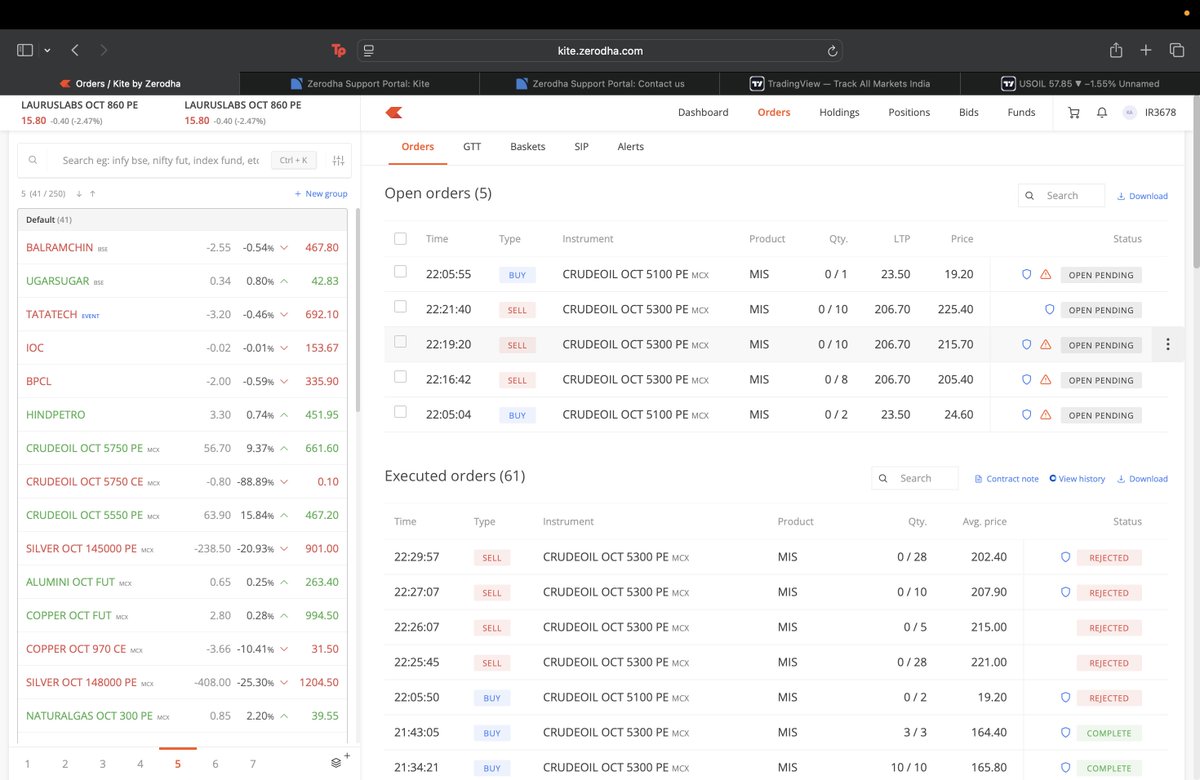Open the notifications bell
The width and height of the screenshot is (1200, 780).
1102,113
